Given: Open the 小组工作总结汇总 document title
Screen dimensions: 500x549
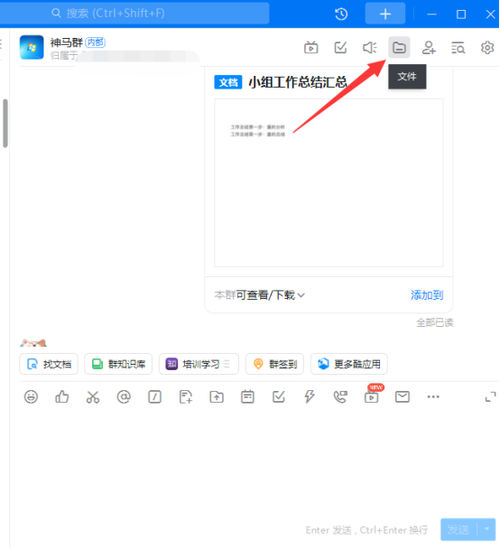Looking at the screenshot, I should pyautogui.click(x=298, y=83).
